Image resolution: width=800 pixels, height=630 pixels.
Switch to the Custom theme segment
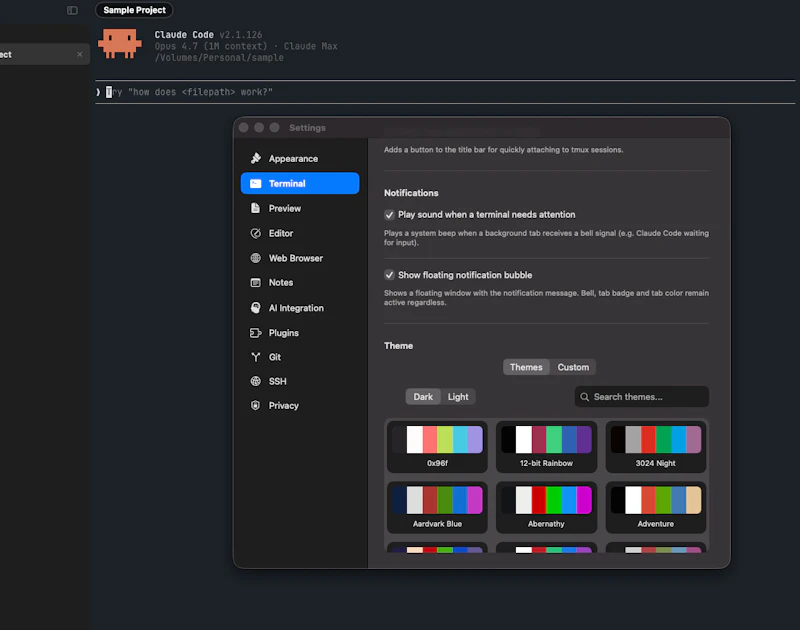coord(573,367)
